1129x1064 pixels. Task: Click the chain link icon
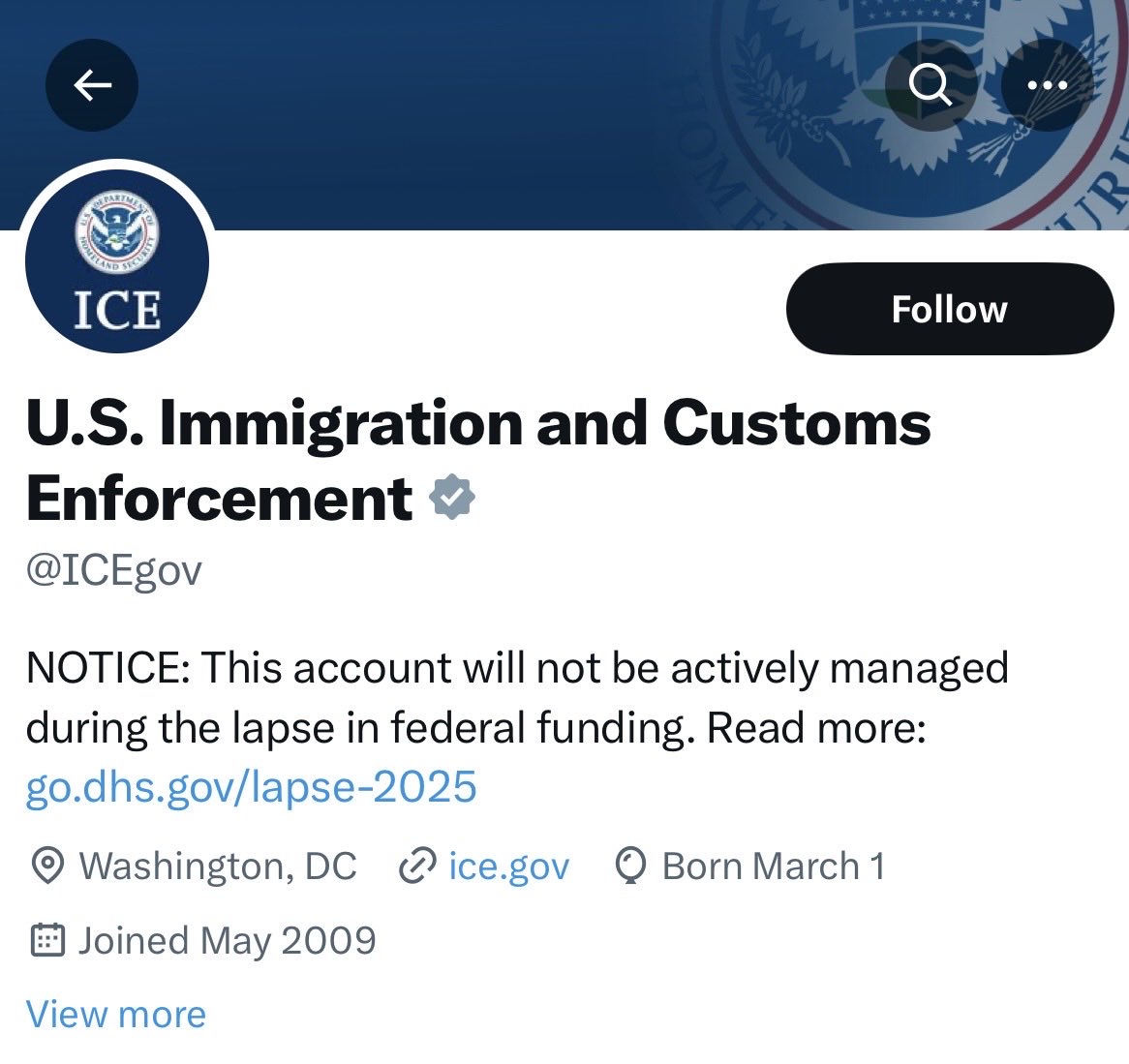417,866
